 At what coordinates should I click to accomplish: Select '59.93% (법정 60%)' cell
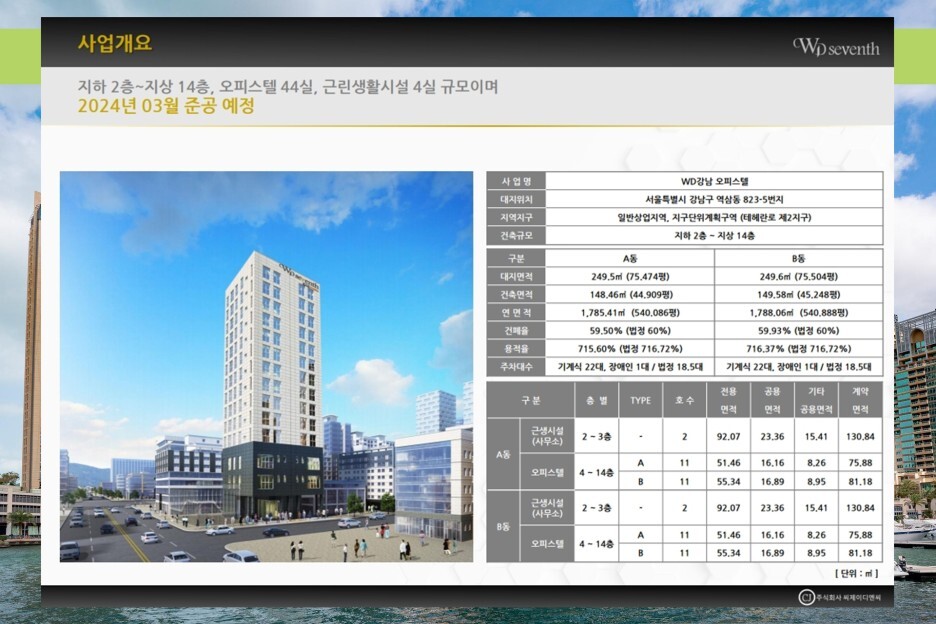tap(798, 330)
